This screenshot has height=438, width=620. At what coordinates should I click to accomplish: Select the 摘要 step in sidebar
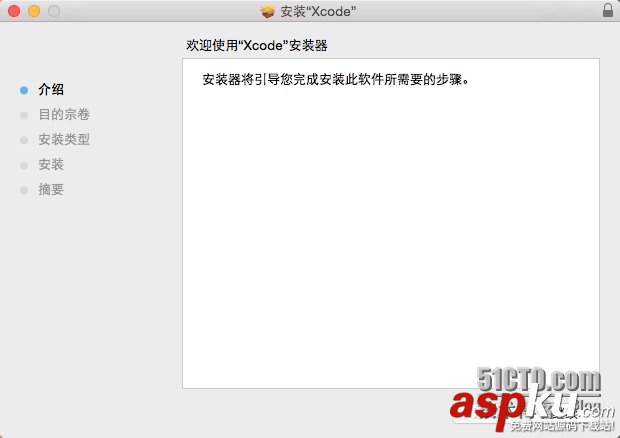click(51, 190)
